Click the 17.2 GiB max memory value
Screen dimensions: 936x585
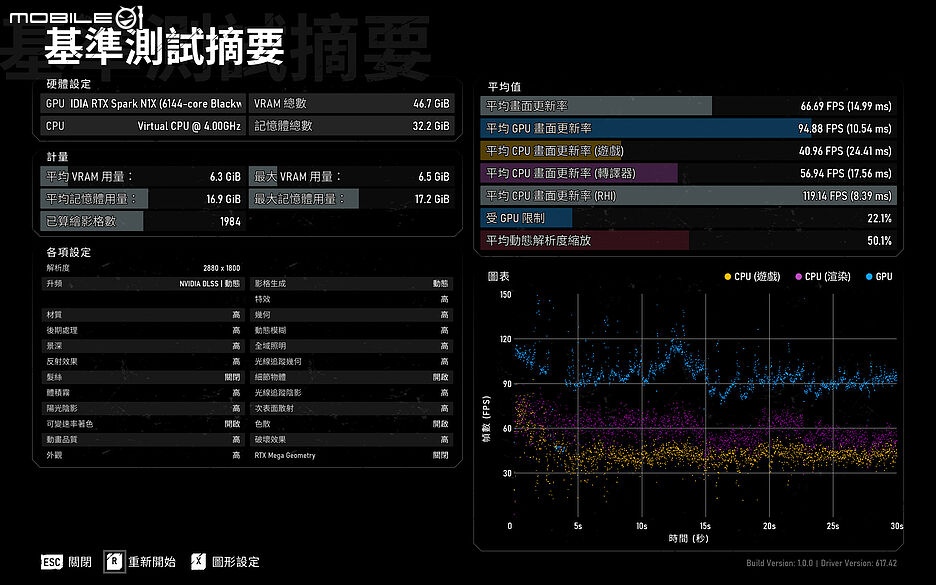coord(432,199)
